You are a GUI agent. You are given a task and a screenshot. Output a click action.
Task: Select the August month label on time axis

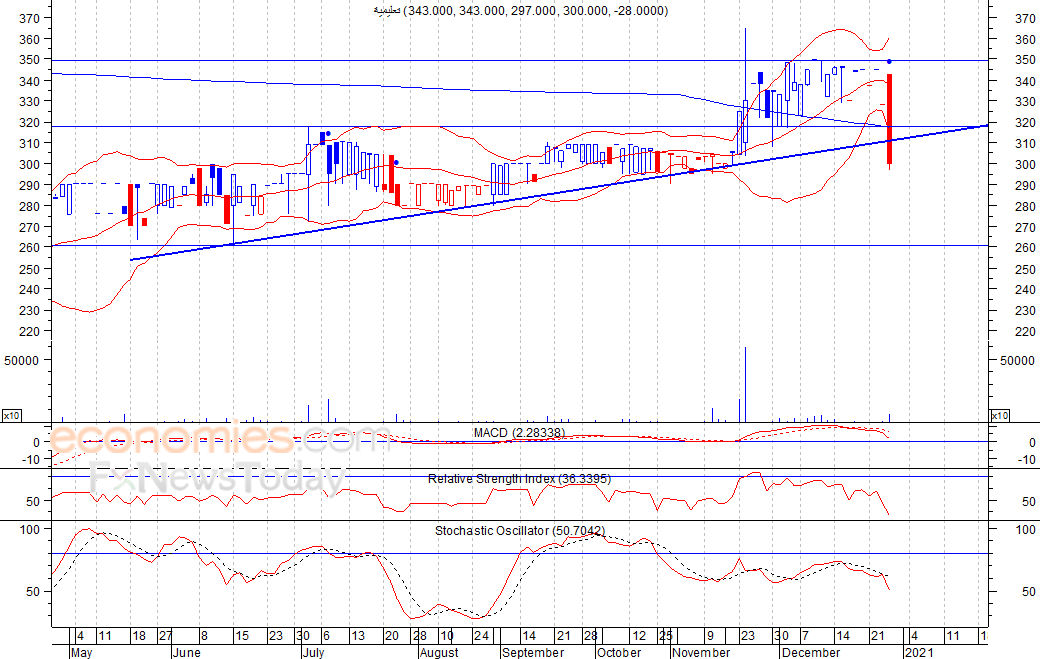coord(439,652)
